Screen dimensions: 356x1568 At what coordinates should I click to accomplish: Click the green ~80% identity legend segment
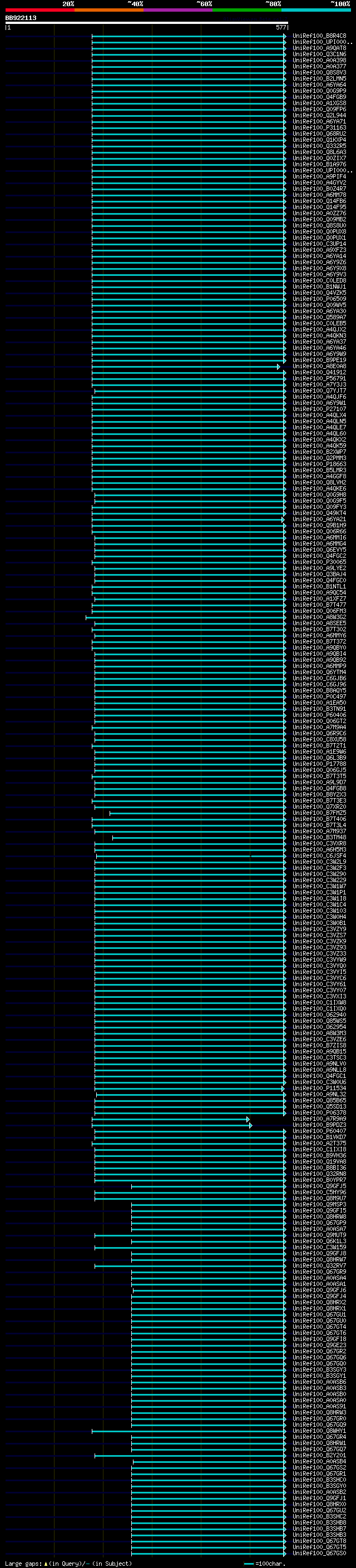[x=247, y=10]
